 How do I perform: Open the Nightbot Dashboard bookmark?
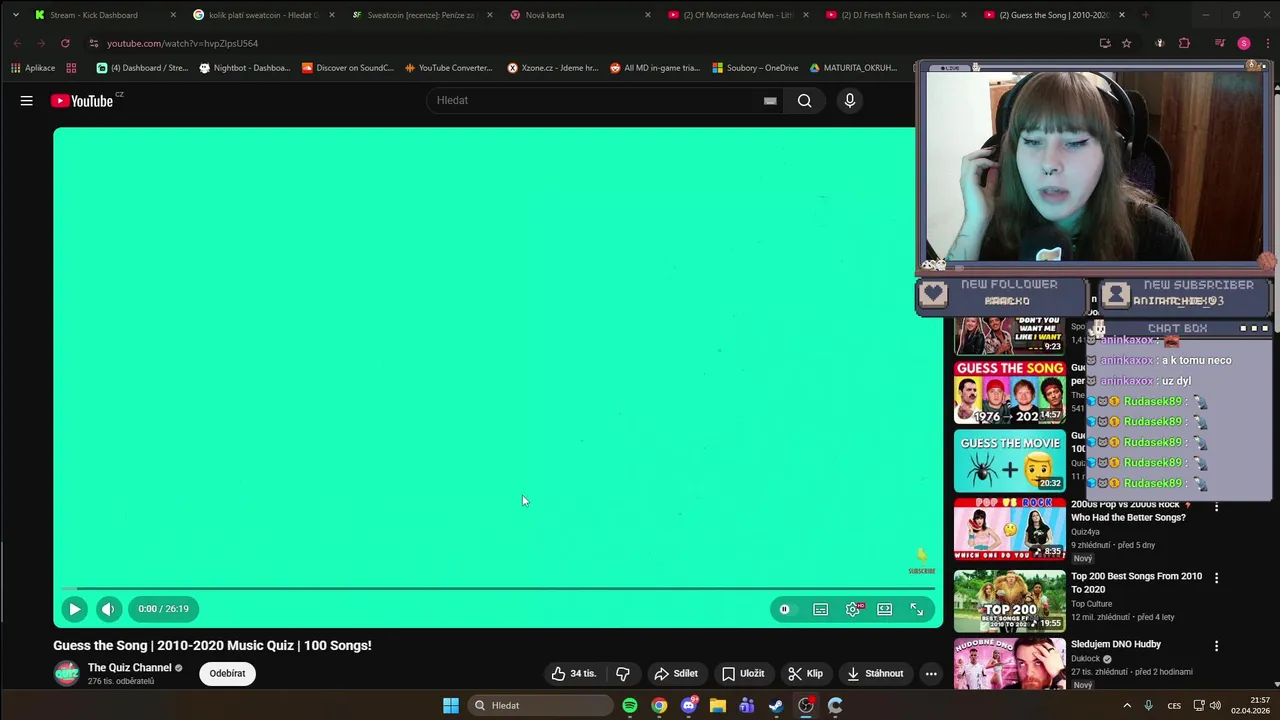[245, 68]
